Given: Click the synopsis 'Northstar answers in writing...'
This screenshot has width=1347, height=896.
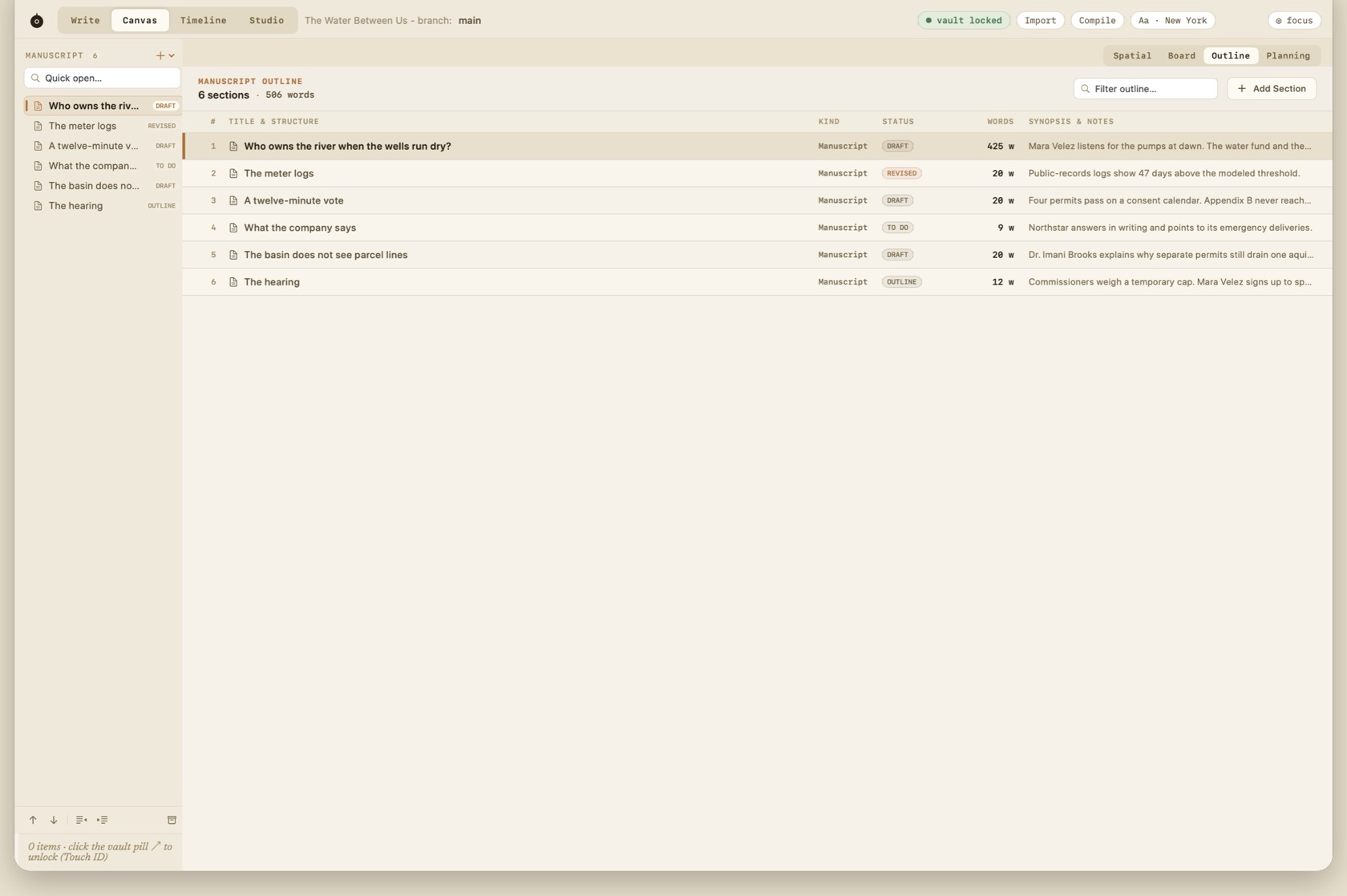Looking at the screenshot, I should point(1170,228).
